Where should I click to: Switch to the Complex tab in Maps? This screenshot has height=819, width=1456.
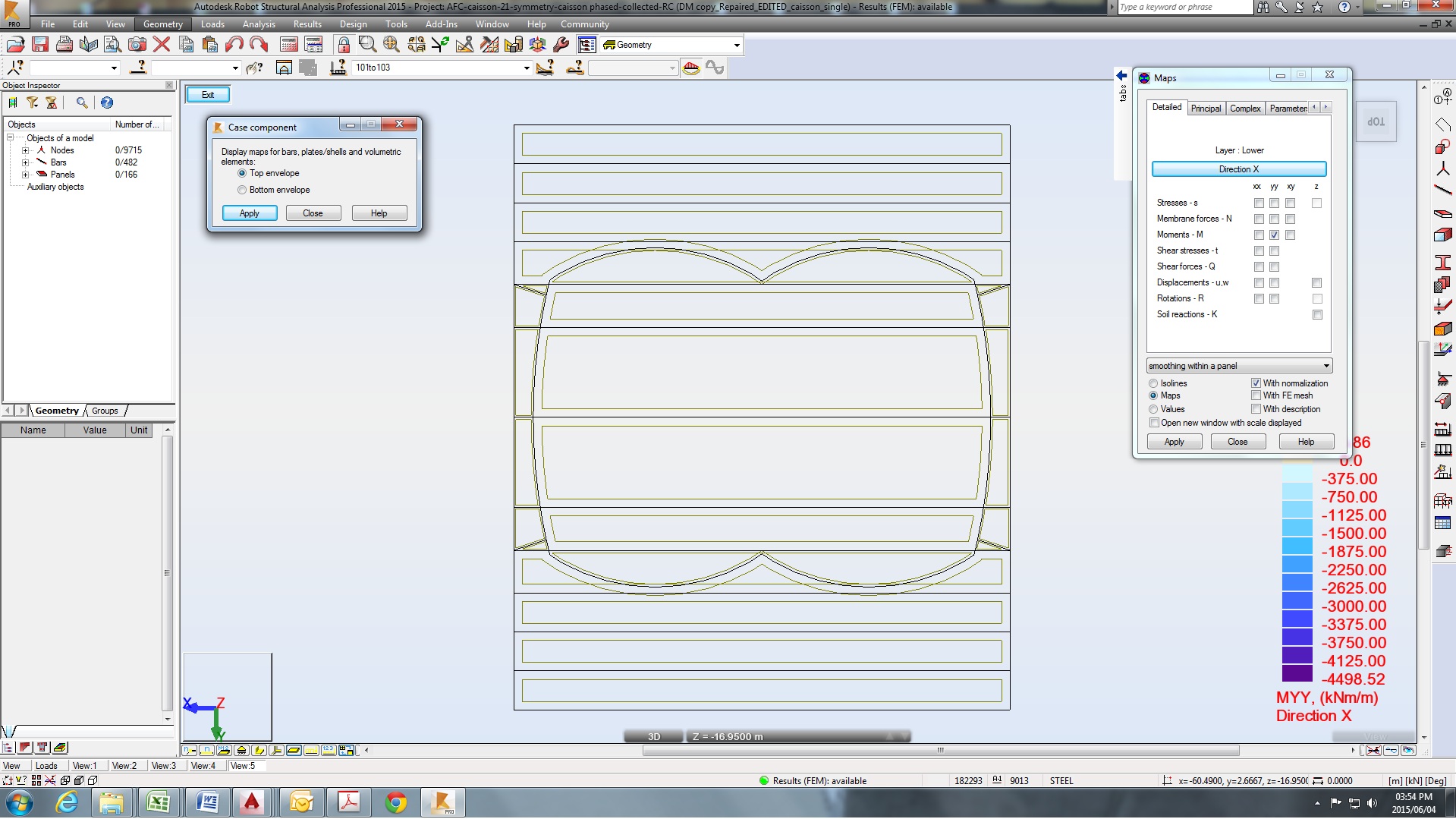[1244, 108]
